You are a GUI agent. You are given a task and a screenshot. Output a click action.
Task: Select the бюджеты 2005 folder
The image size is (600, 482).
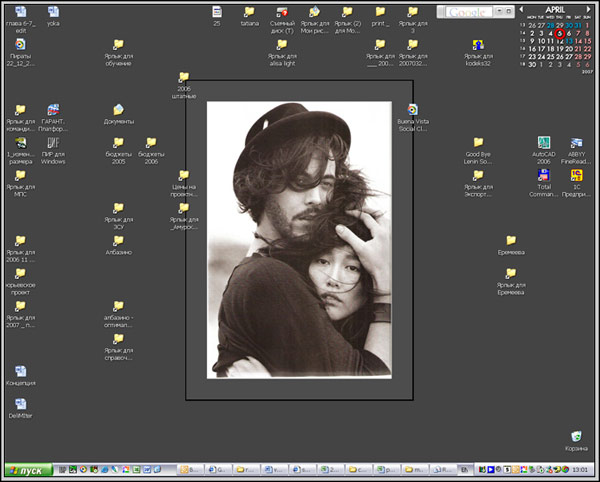119,143
